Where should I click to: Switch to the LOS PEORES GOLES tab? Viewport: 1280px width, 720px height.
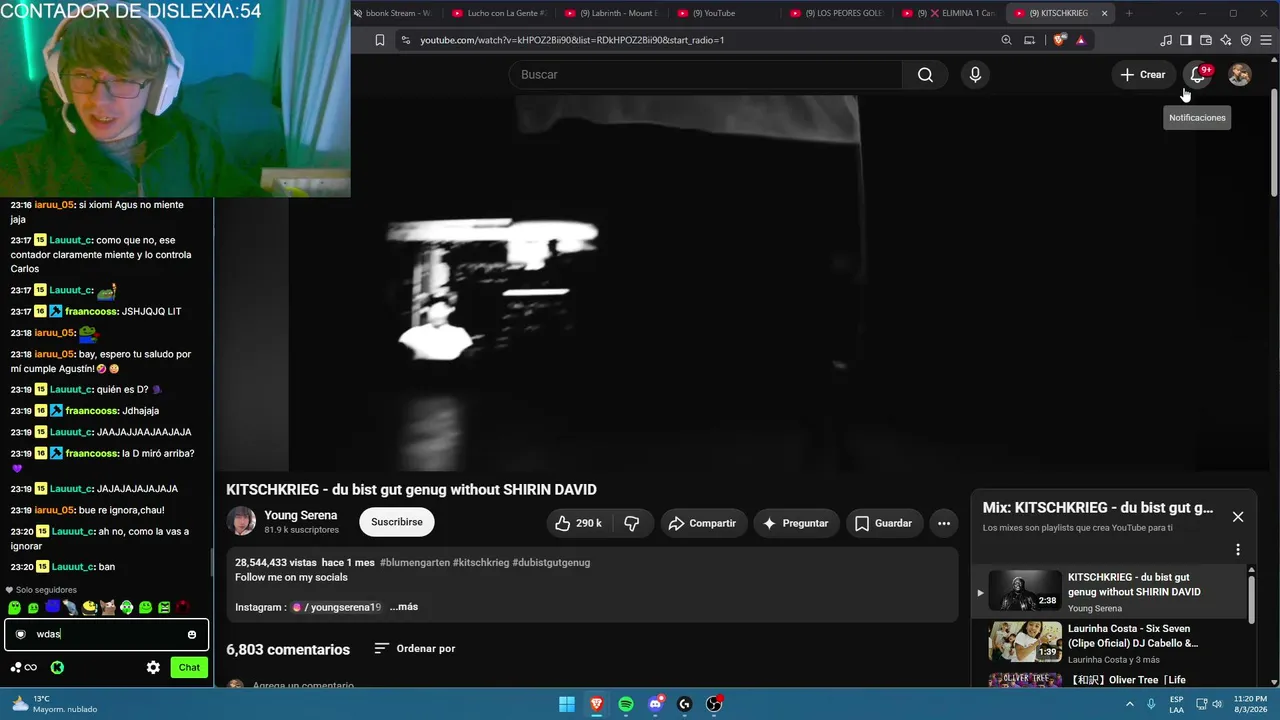click(837, 13)
